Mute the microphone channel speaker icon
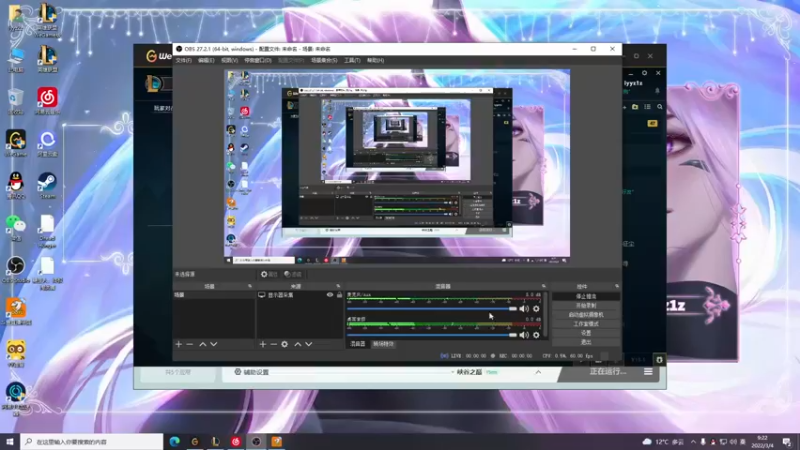This screenshot has height=450, width=800. tap(524, 309)
